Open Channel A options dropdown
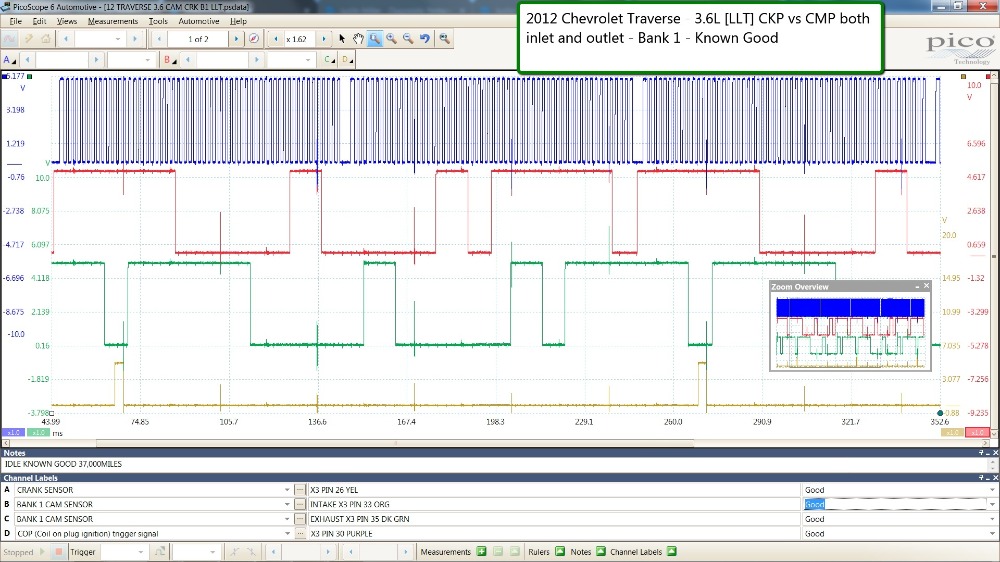Screen dimensions: 1000x562 (8, 60)
